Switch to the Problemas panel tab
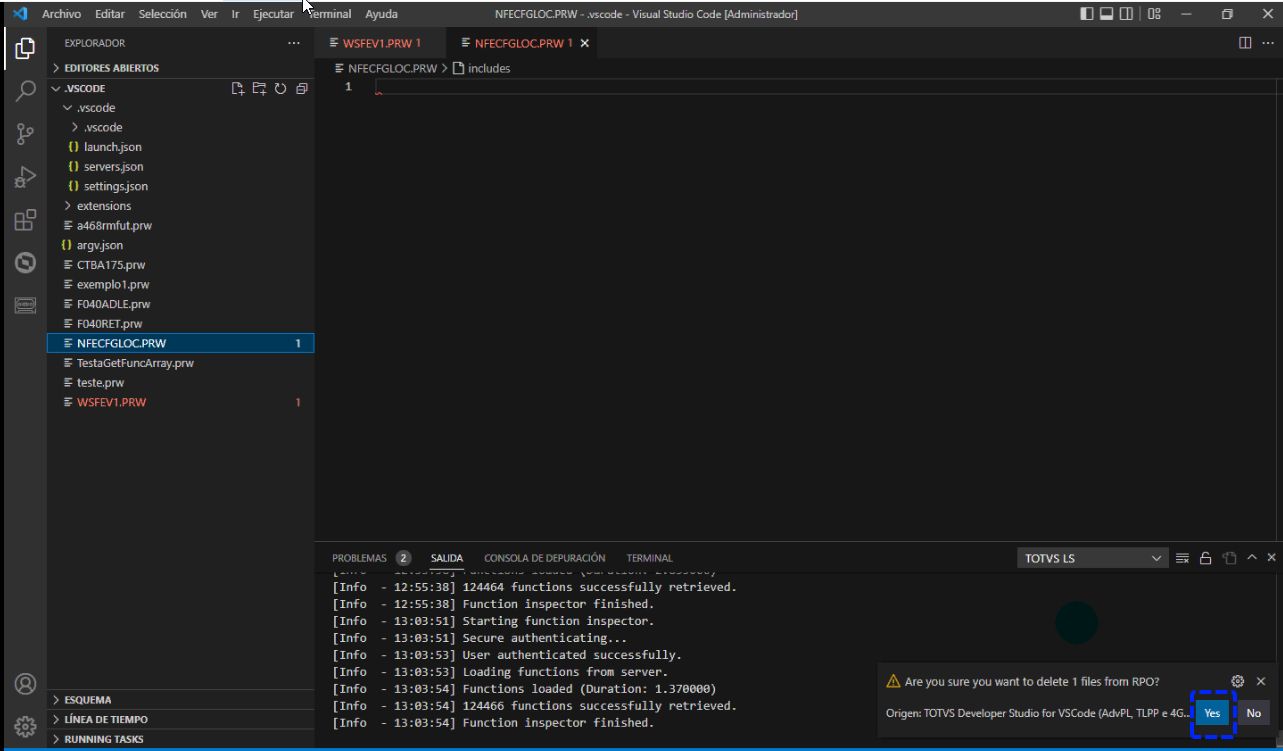This screenshot has width=1283, height=751. [x=371, y=558]
